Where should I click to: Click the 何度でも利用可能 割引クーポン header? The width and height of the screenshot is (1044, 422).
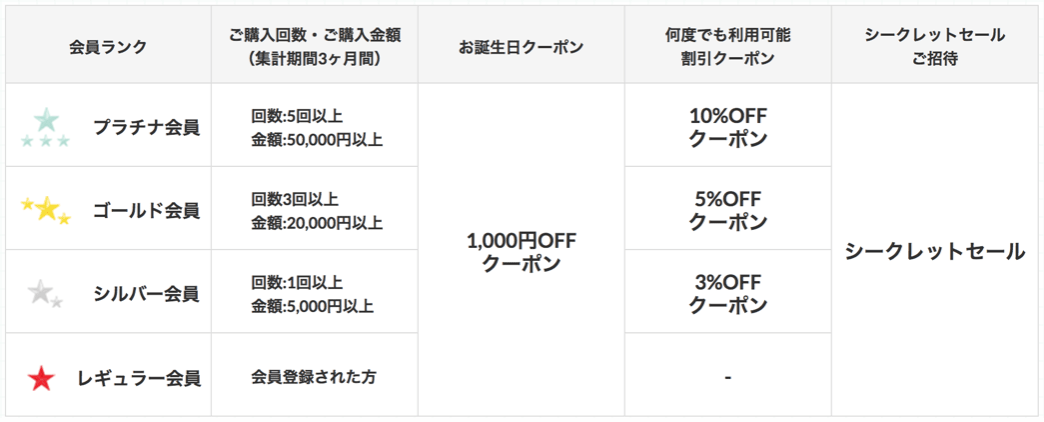(727, 47)
